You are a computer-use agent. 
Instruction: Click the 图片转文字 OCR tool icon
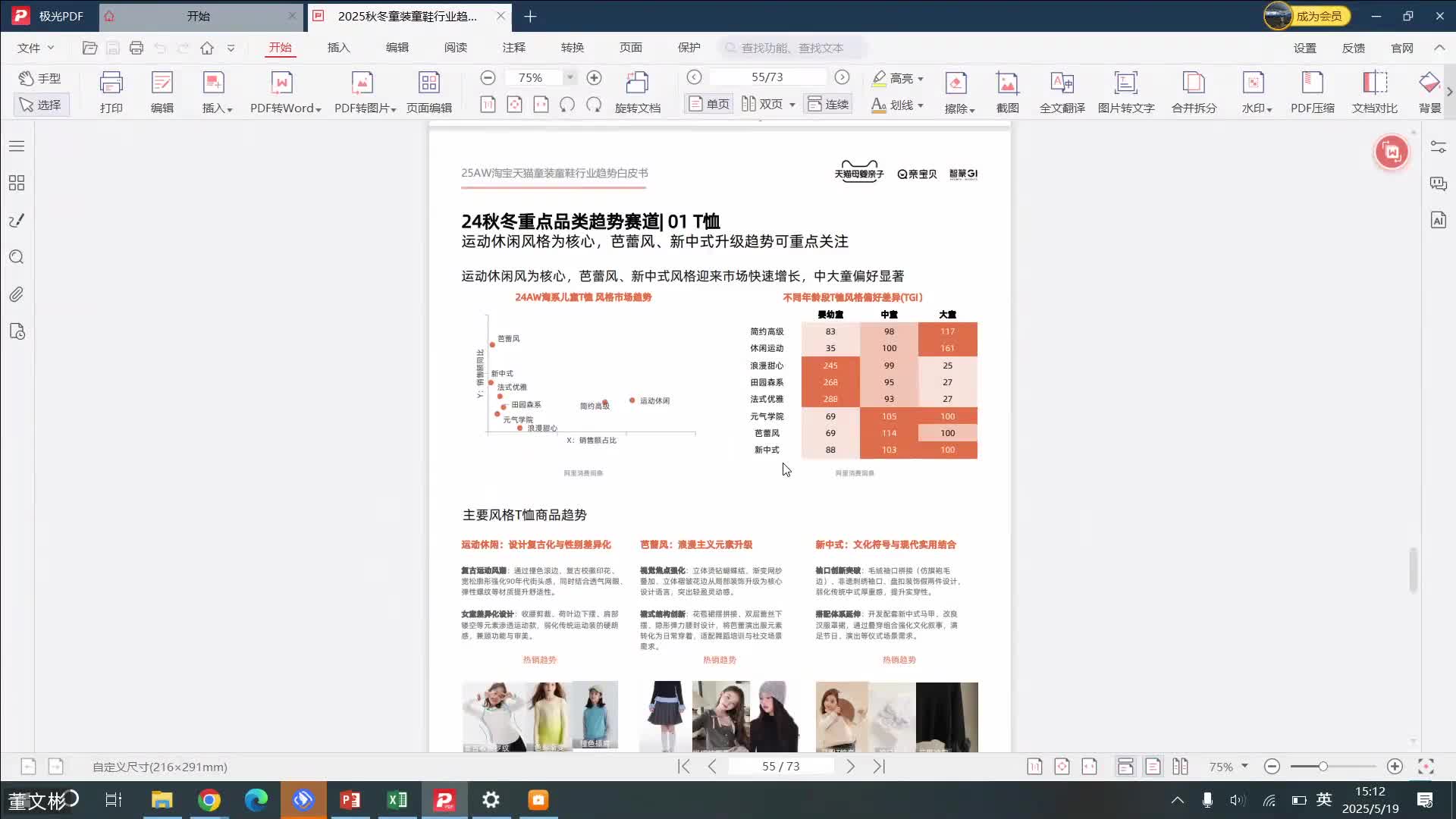pyautogui.click(x=1125, y=89)
